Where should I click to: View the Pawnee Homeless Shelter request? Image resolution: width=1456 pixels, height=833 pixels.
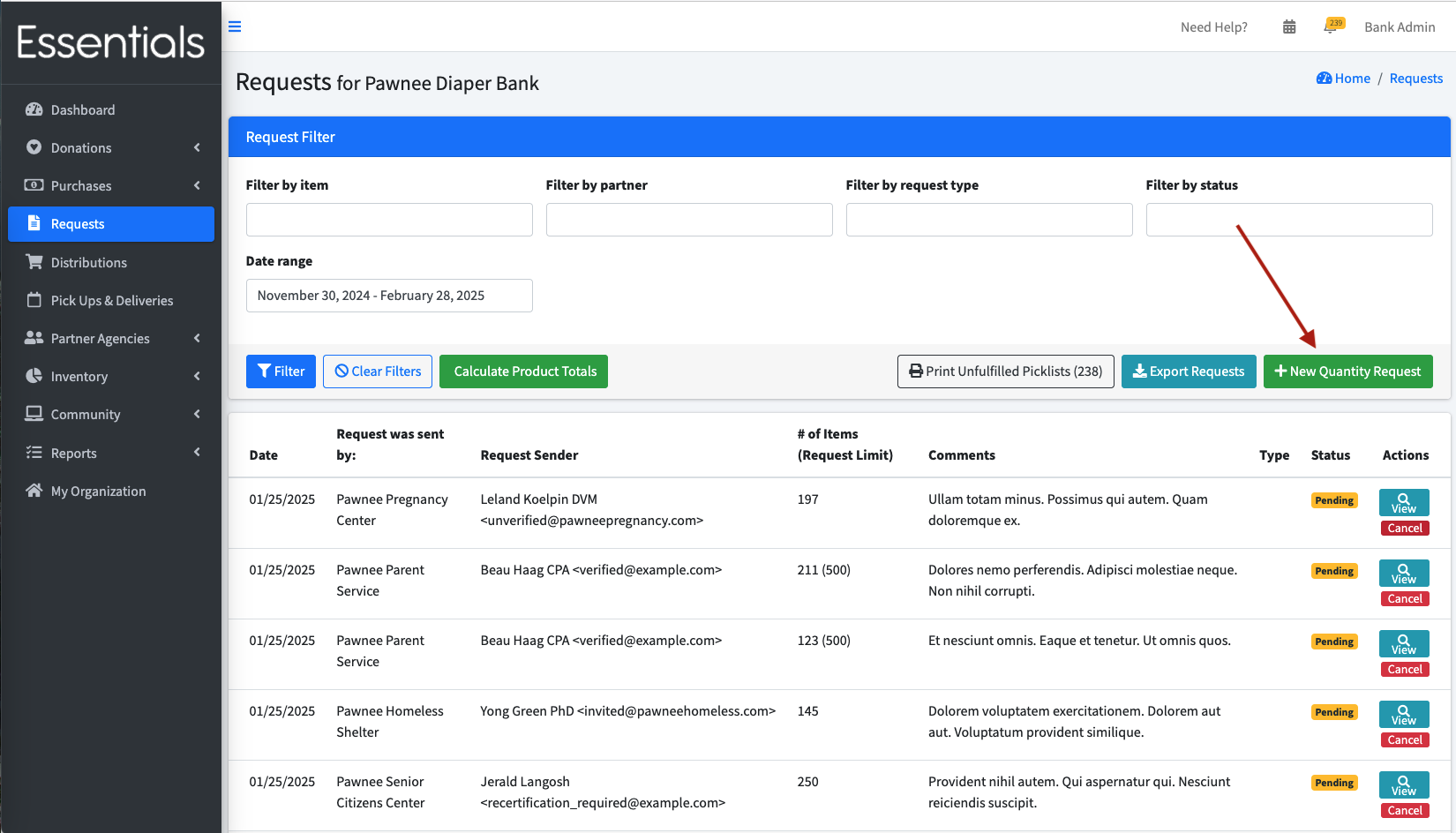coord(1404,715)
